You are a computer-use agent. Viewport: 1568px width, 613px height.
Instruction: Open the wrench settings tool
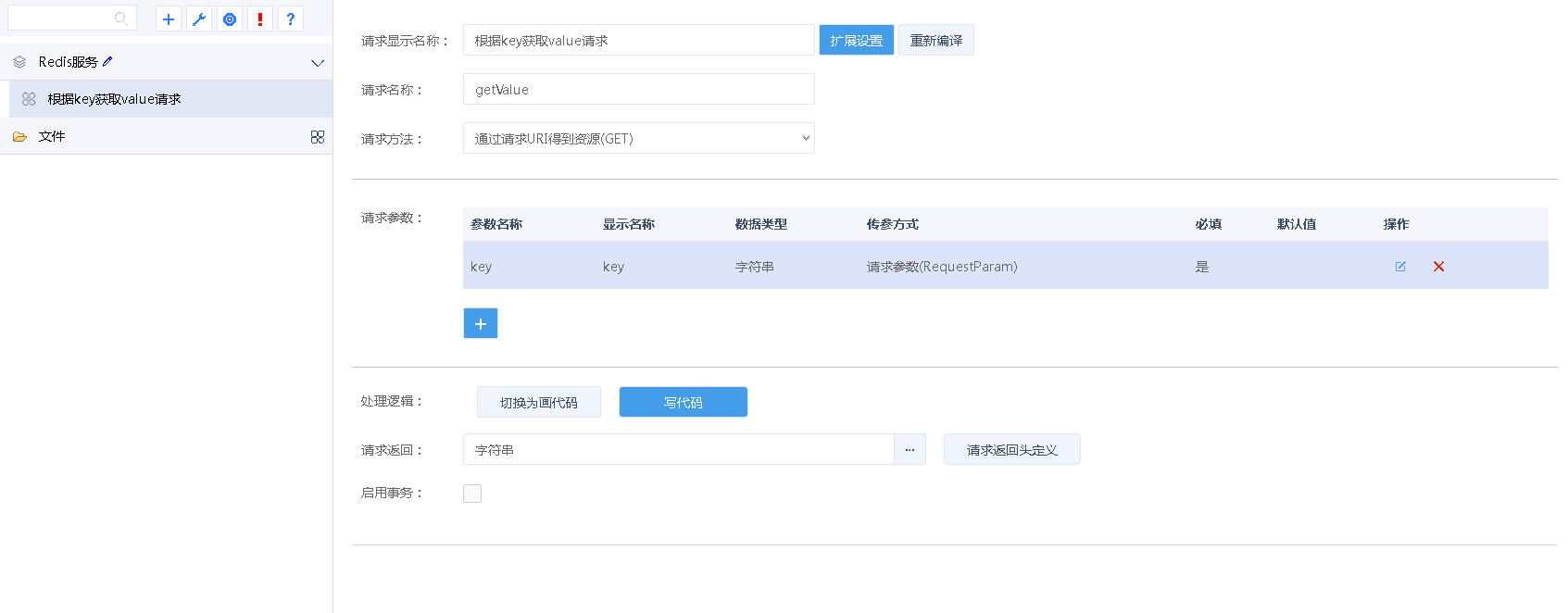pos(199,19)
